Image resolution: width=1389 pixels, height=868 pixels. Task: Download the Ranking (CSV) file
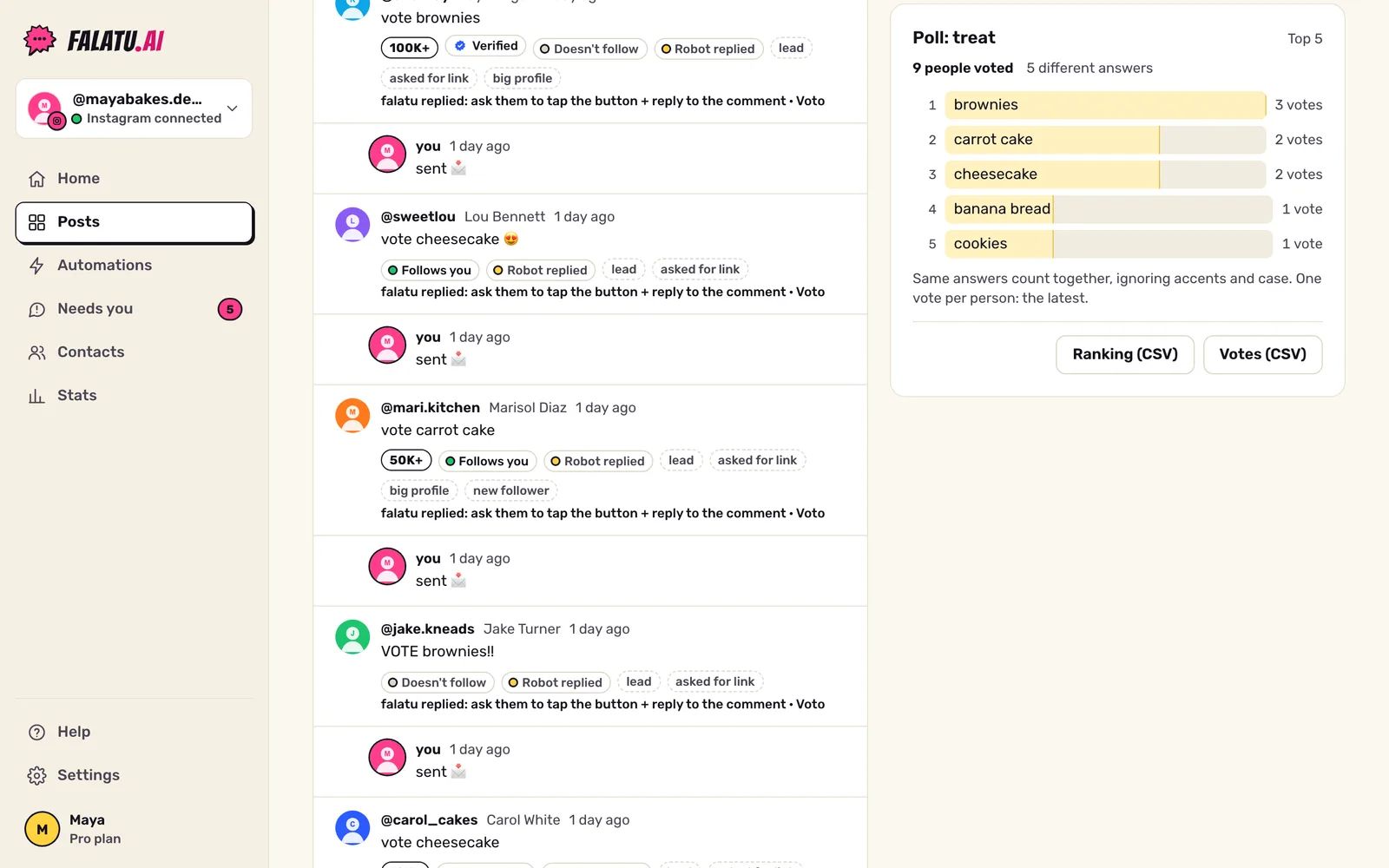pos(1125,354)
